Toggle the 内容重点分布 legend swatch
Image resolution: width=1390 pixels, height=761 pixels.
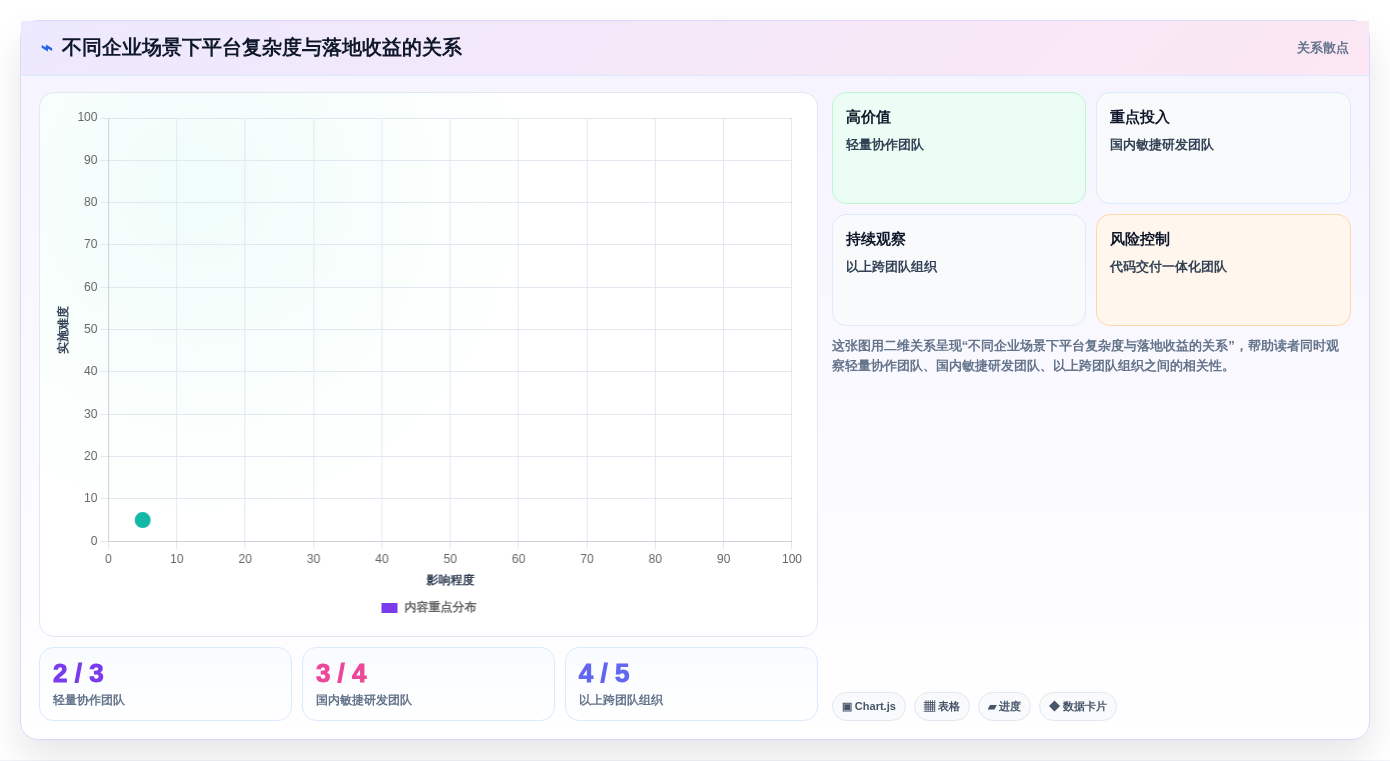(x=389, y=608)
